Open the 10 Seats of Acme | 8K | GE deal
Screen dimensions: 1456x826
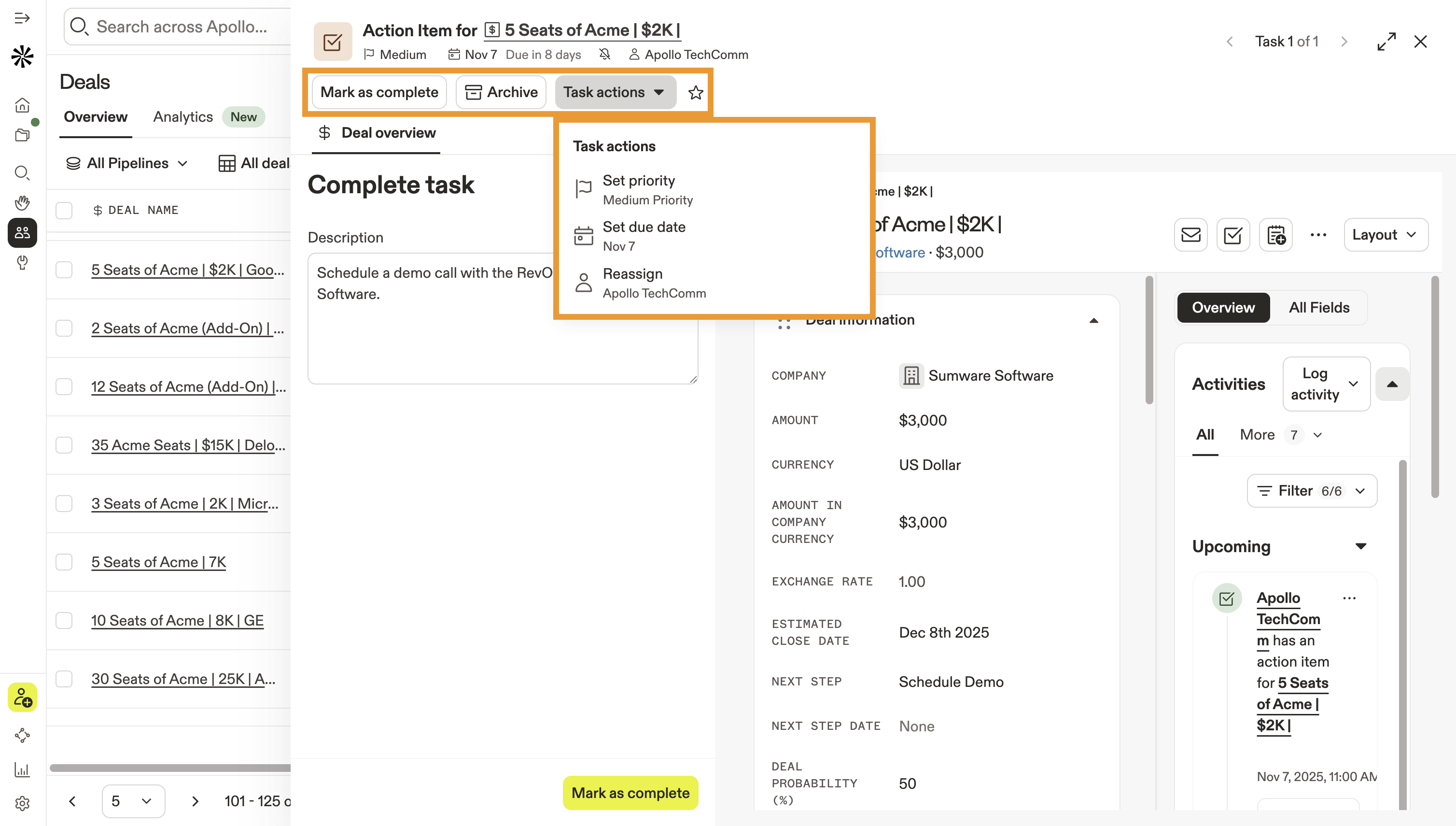coord(178,621)
